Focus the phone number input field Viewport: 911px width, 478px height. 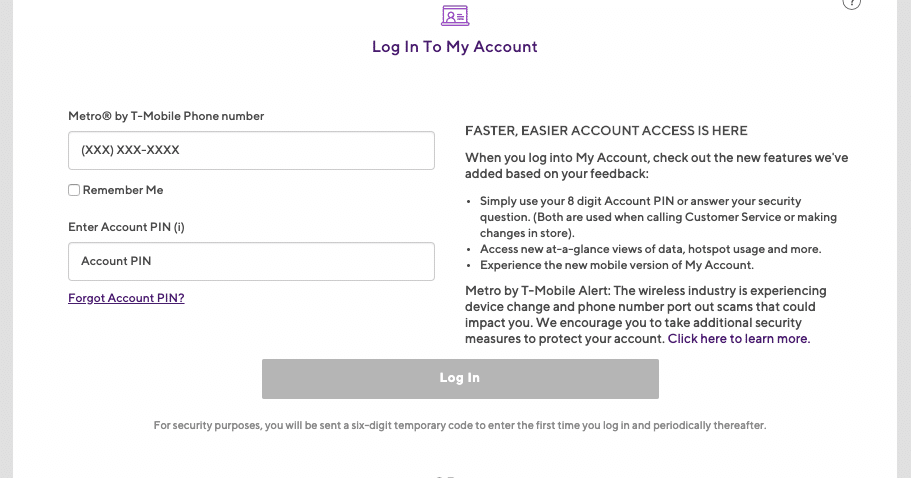pyautogui.click(x=251, y=151)
